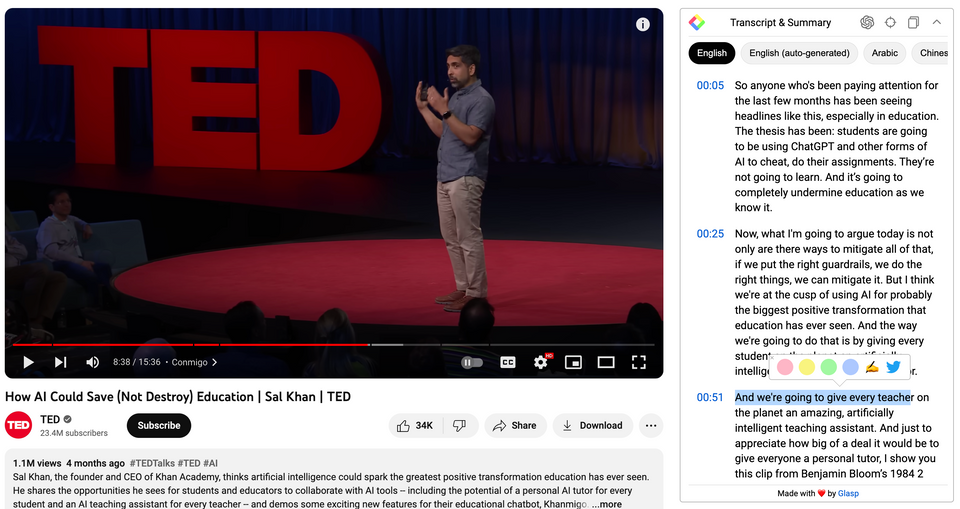Click the #TED hashtag link

(x=189, y=463)
